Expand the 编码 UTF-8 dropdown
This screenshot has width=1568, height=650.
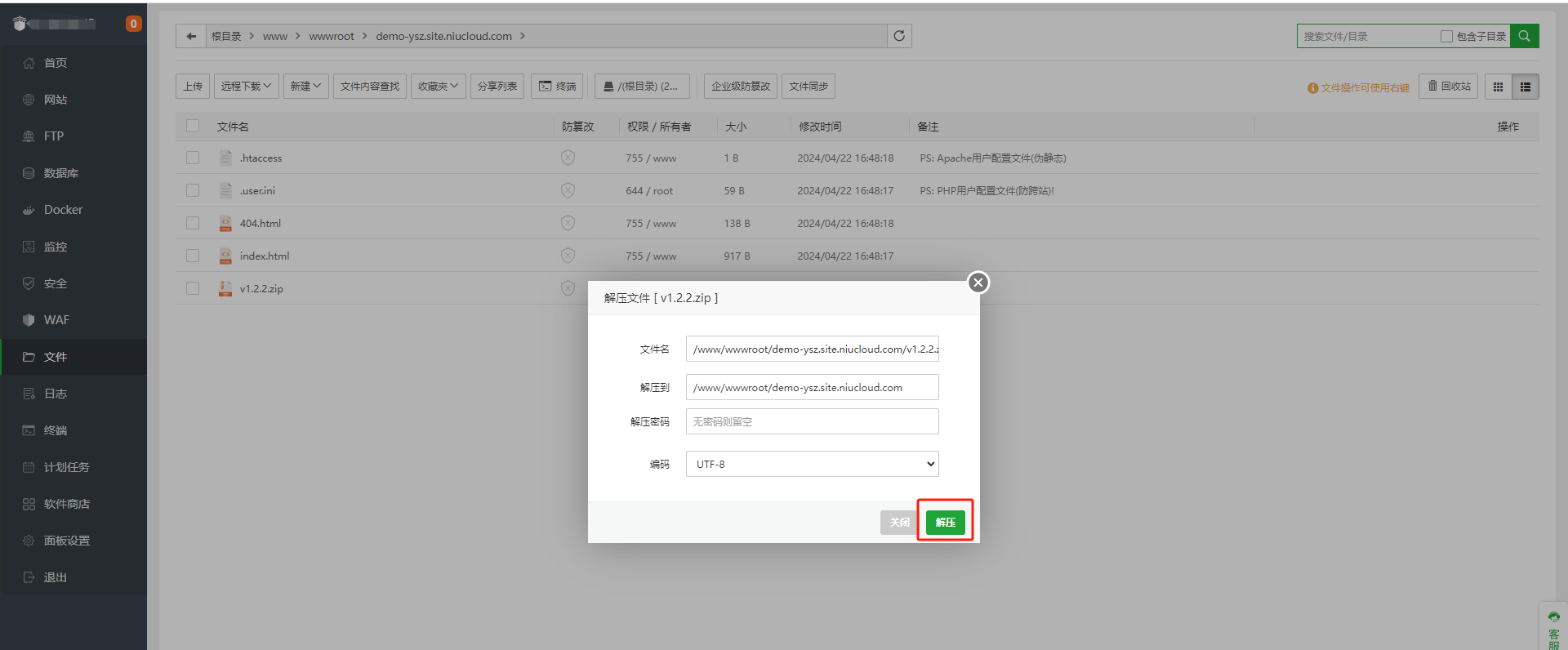point(812,464)
